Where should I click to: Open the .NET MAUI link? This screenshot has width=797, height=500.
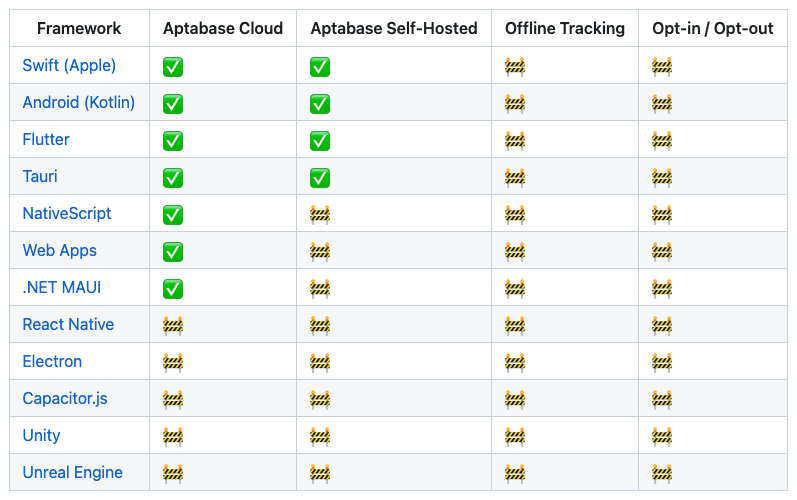click(x=62, y=288)
